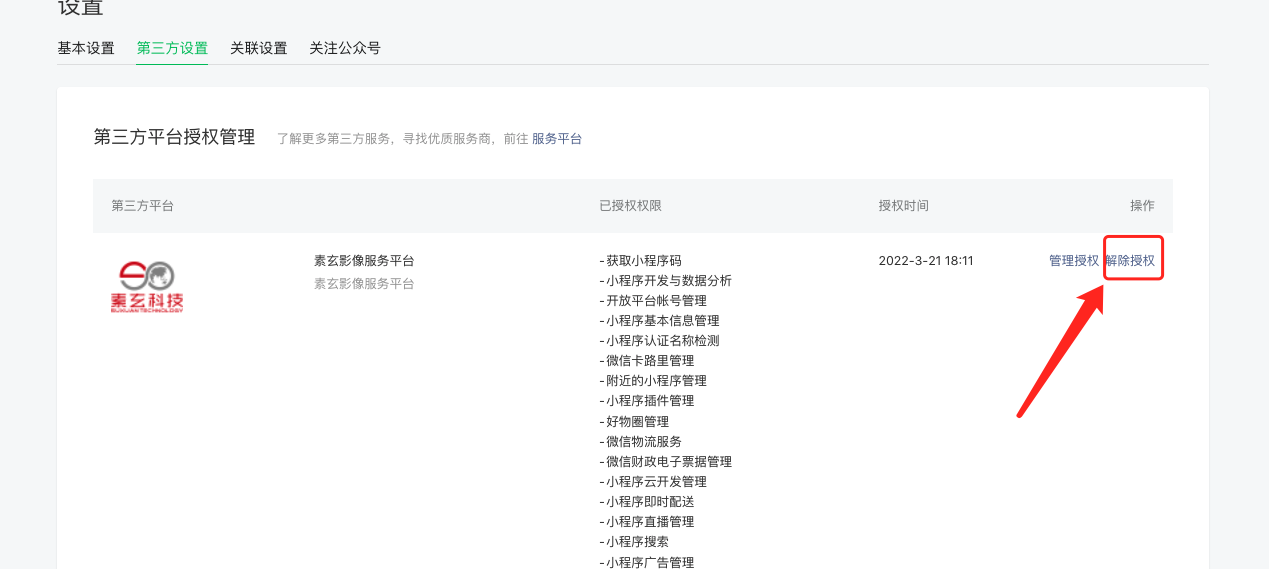
Task: Click the 授权时间 column header
Action: [x=903, y=206]
